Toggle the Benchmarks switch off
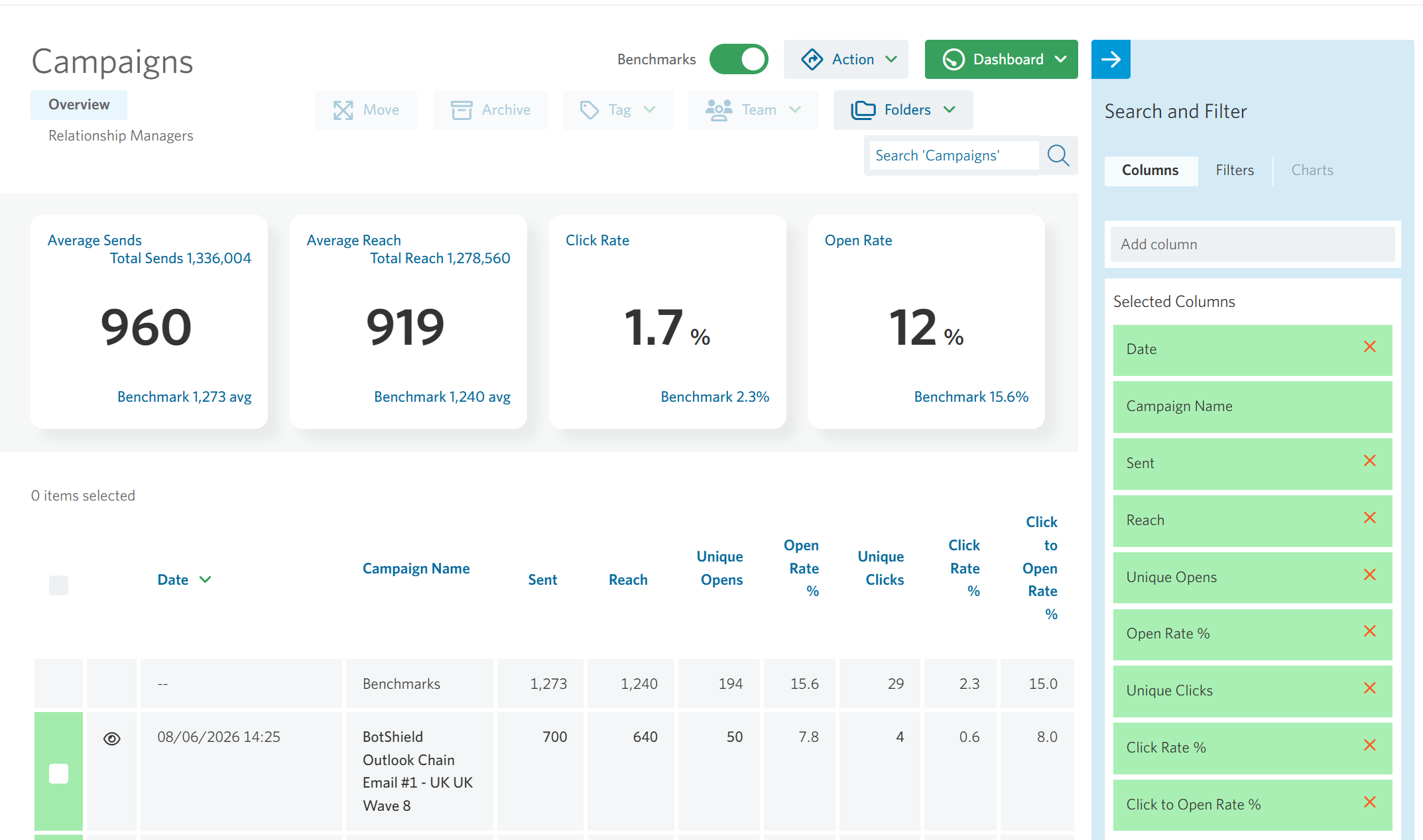This screenshot has width=1423, height=840. (739, 60)
